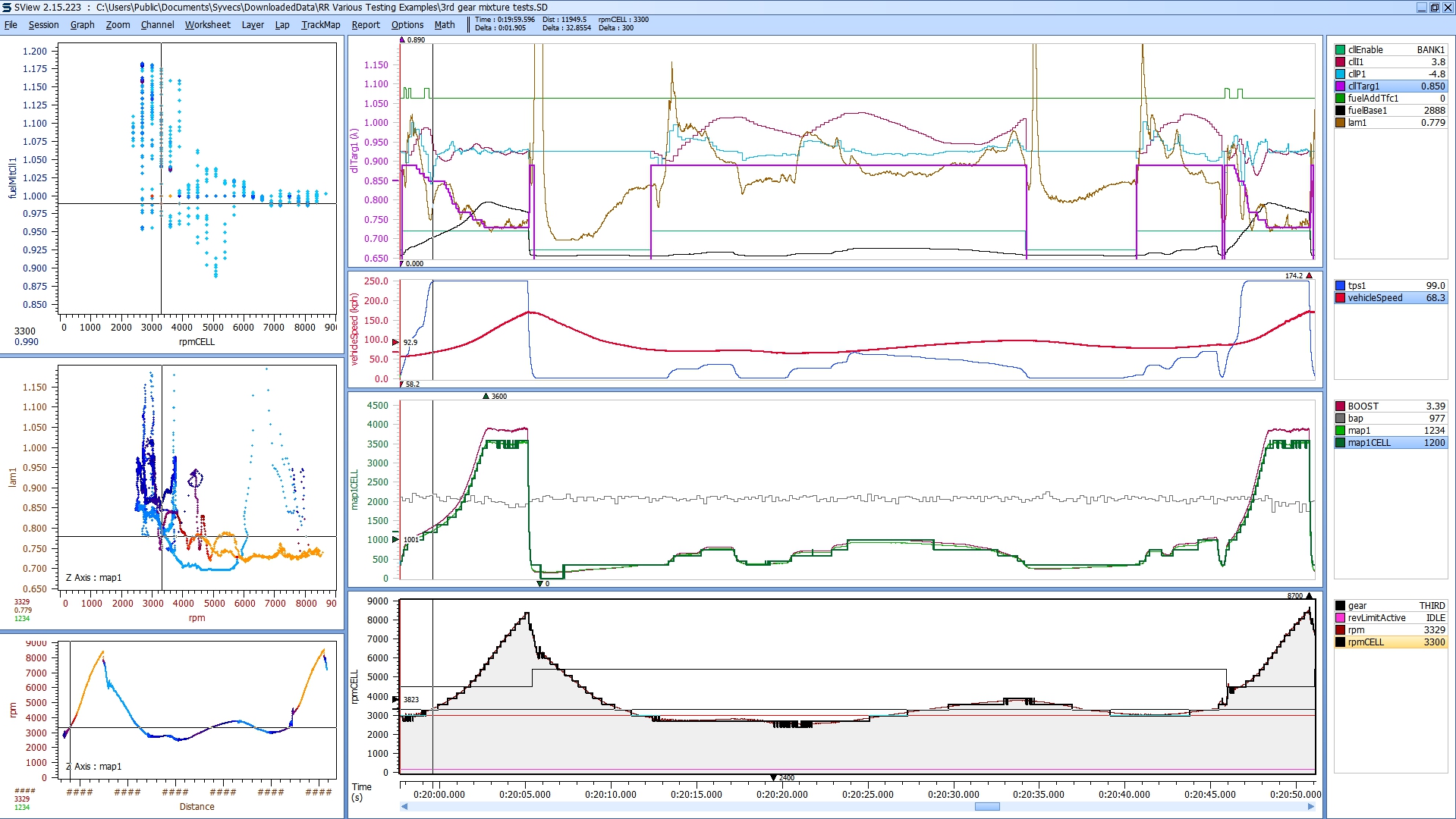Click the Distance axis label
This screenshot has height=819, width=1456.
click(197, 807)
